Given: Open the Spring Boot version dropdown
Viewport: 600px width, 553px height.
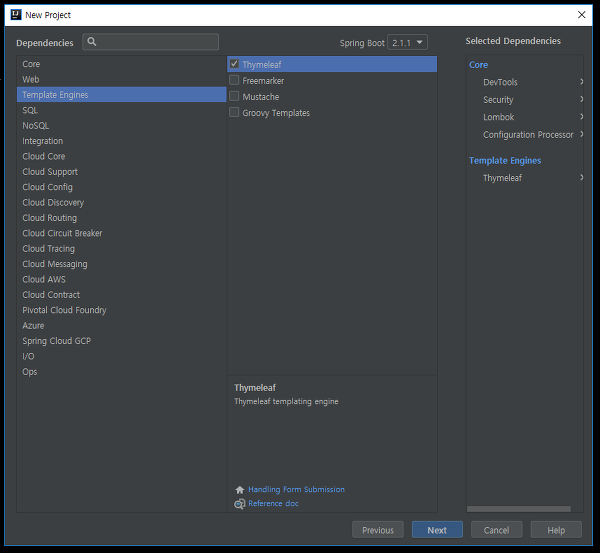Looking at the screenshot, I should 408,42.
